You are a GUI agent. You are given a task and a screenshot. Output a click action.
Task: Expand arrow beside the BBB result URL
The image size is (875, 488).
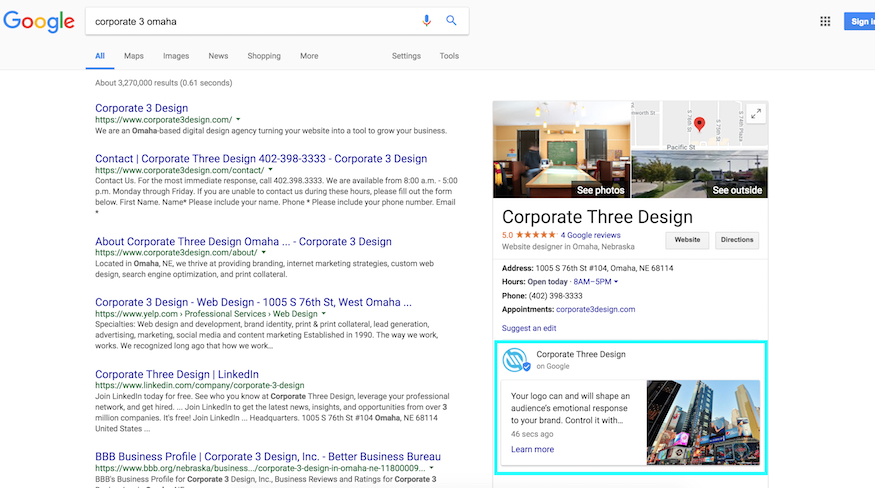(x=431, y=468)
